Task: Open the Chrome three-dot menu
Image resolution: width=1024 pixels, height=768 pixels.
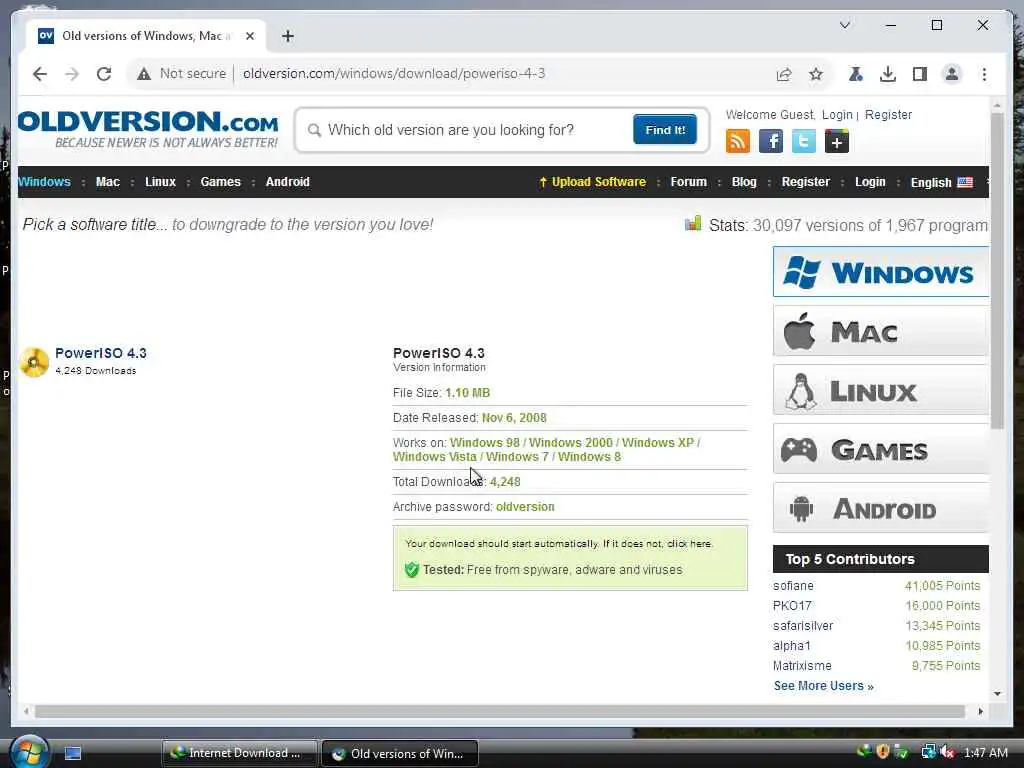Action: (984, 74)
